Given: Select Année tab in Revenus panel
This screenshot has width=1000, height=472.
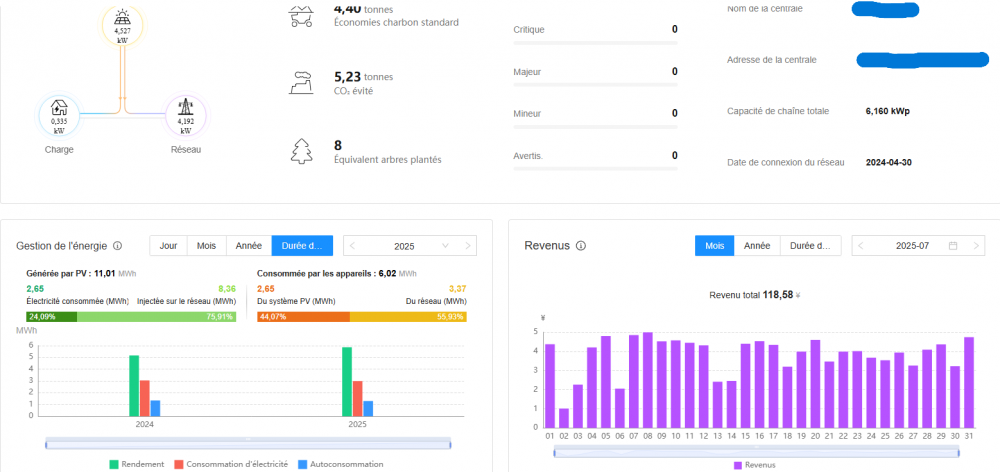Looking at the screenshot, I should (x=757, y=246).
